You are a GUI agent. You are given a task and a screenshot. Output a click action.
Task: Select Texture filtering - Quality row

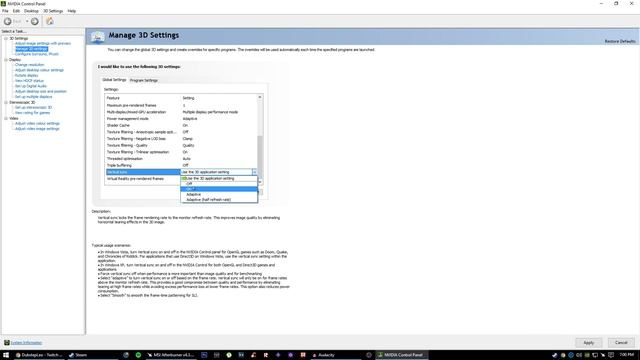click(x=181, y=145)
